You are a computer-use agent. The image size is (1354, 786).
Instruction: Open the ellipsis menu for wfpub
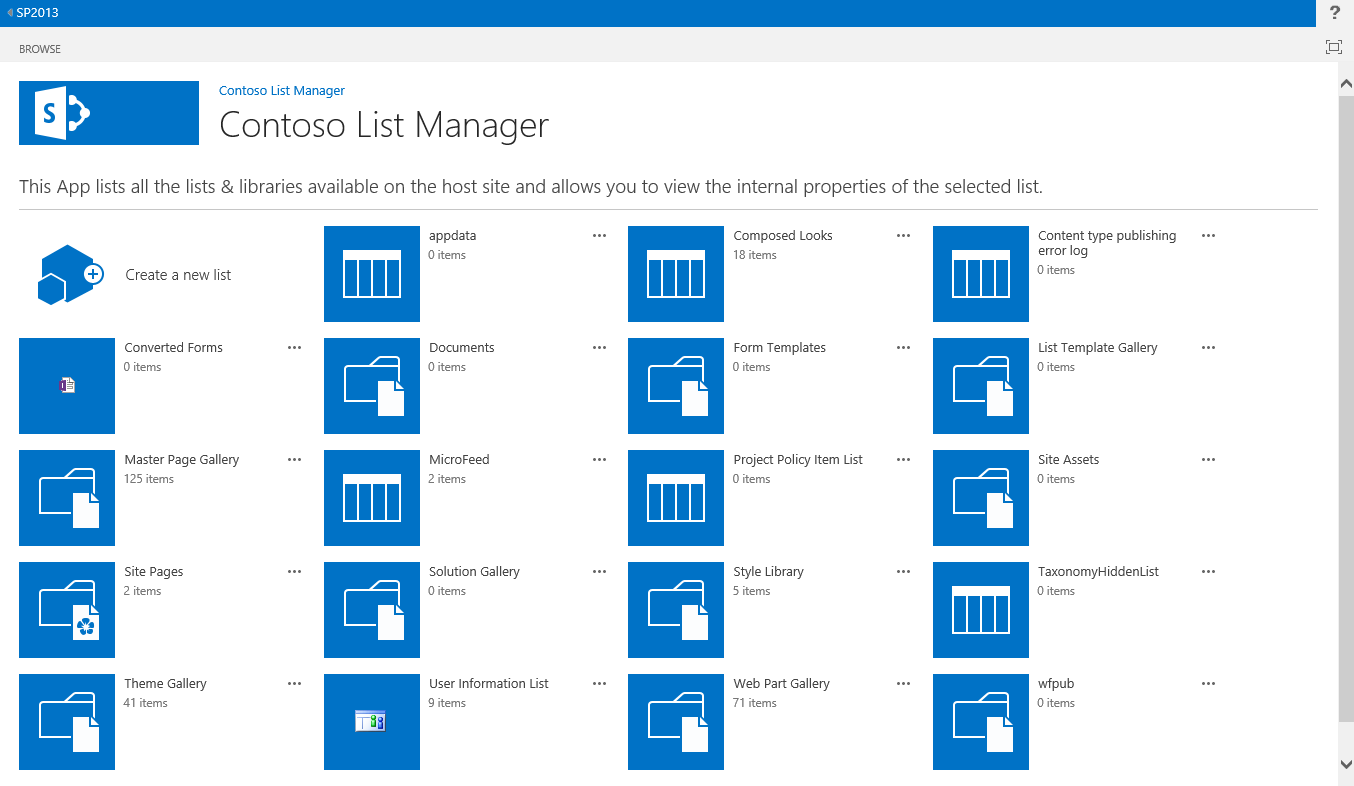(x=1208, y=684)
